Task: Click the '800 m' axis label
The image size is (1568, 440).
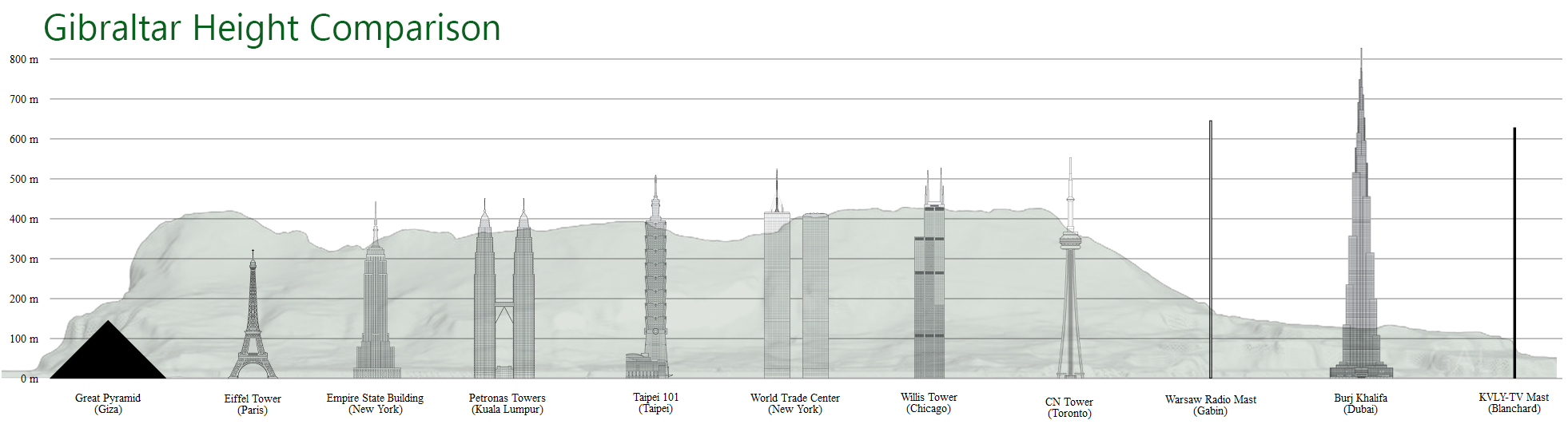Action: (24, 59)
